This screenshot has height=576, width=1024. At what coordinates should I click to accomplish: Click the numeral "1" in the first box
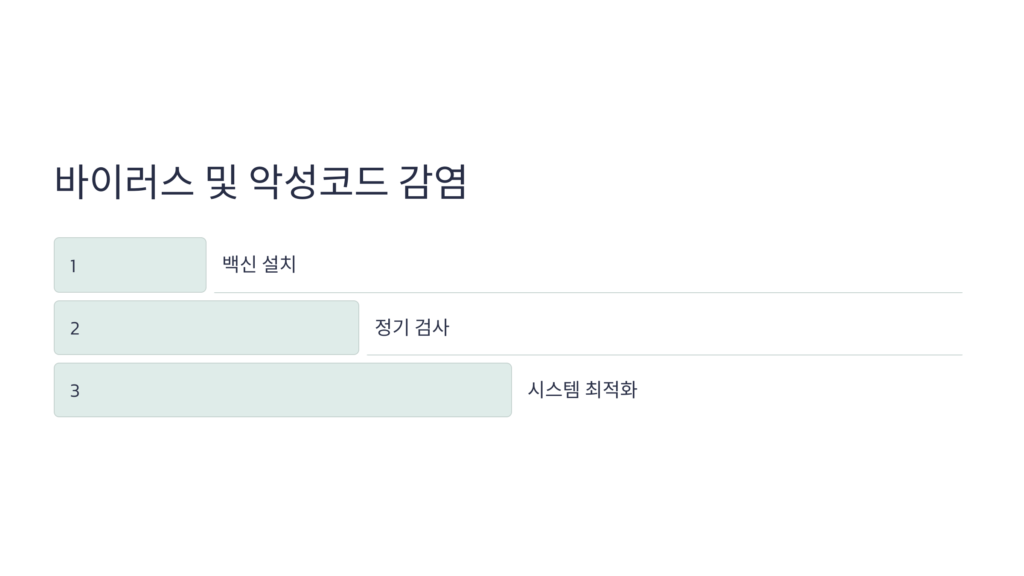(73, 266)
